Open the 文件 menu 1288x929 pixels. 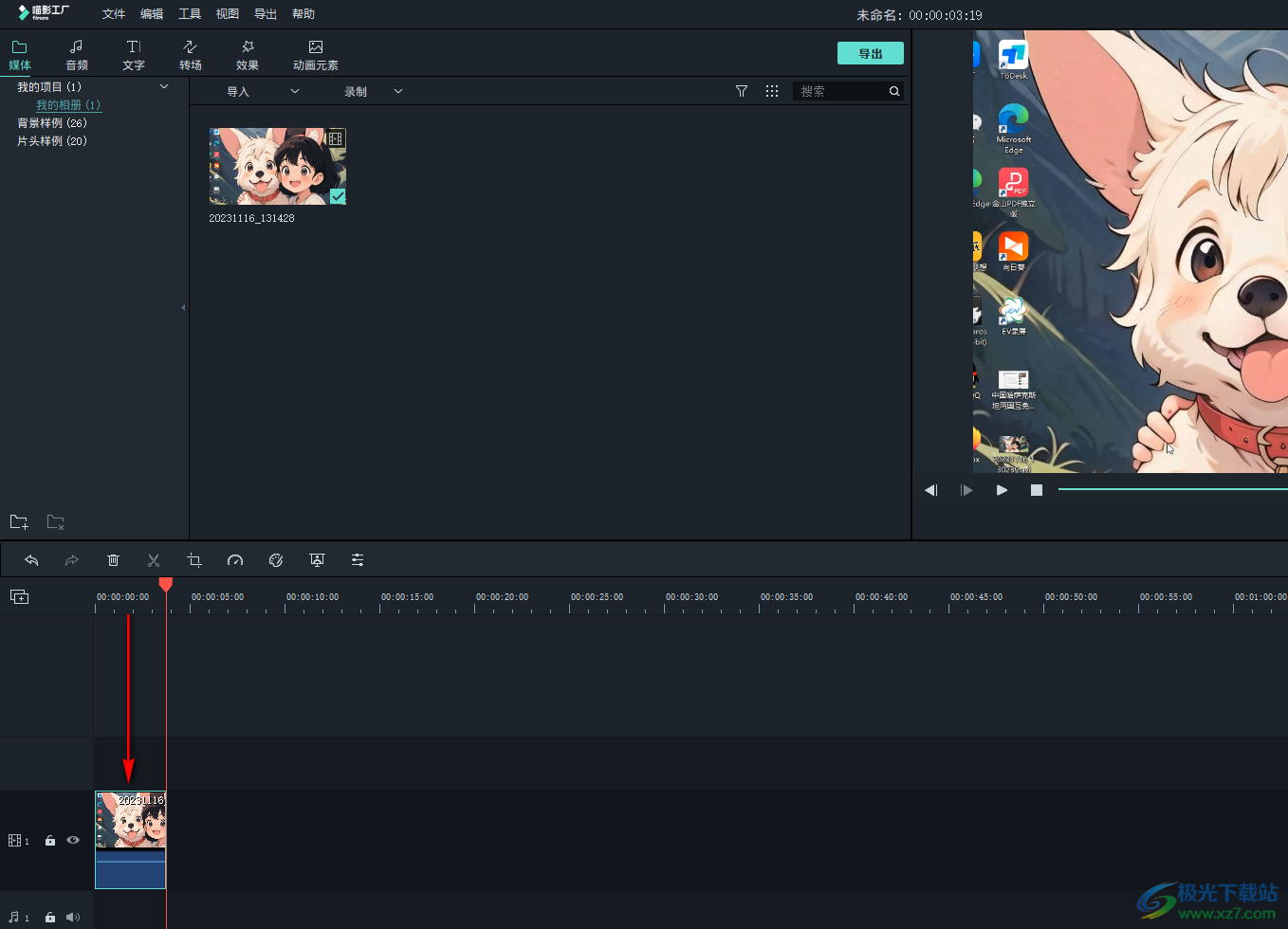[x=114, y=14]
